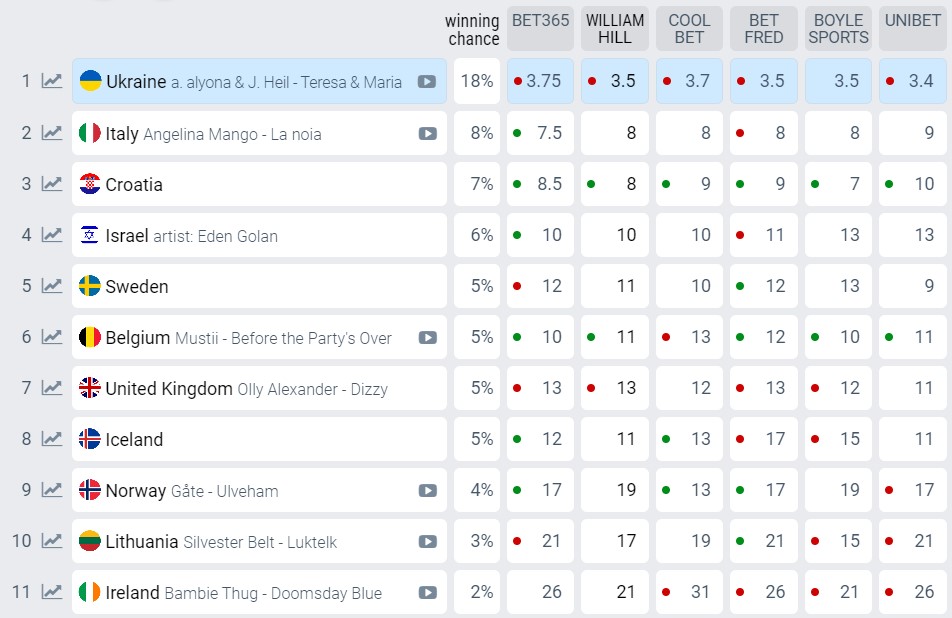Open the trend chart for Sweden
This screenshot has width=952, height=618.
pos(51,286)
